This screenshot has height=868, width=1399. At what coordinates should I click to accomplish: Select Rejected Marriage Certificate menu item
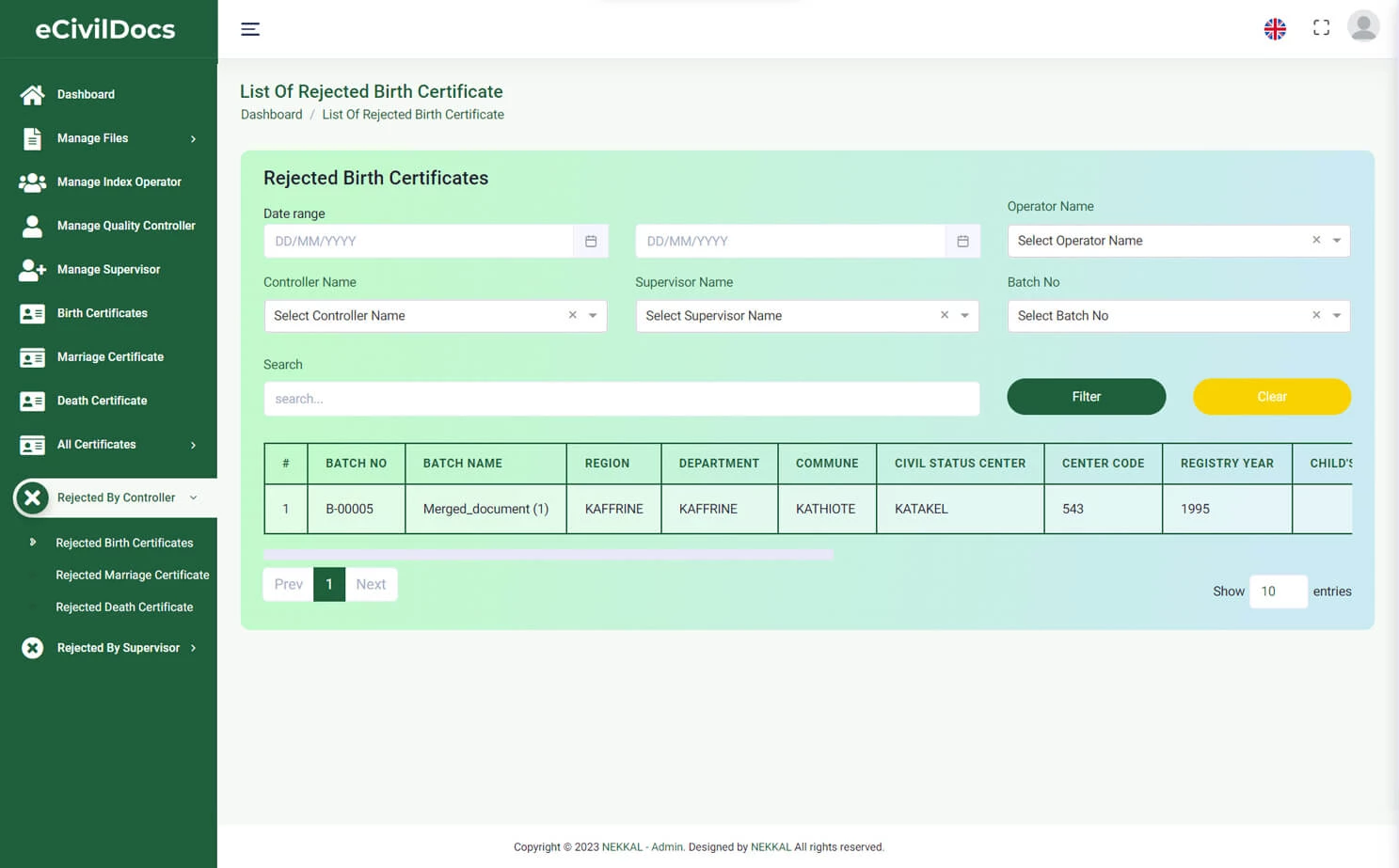click(133, 575)
